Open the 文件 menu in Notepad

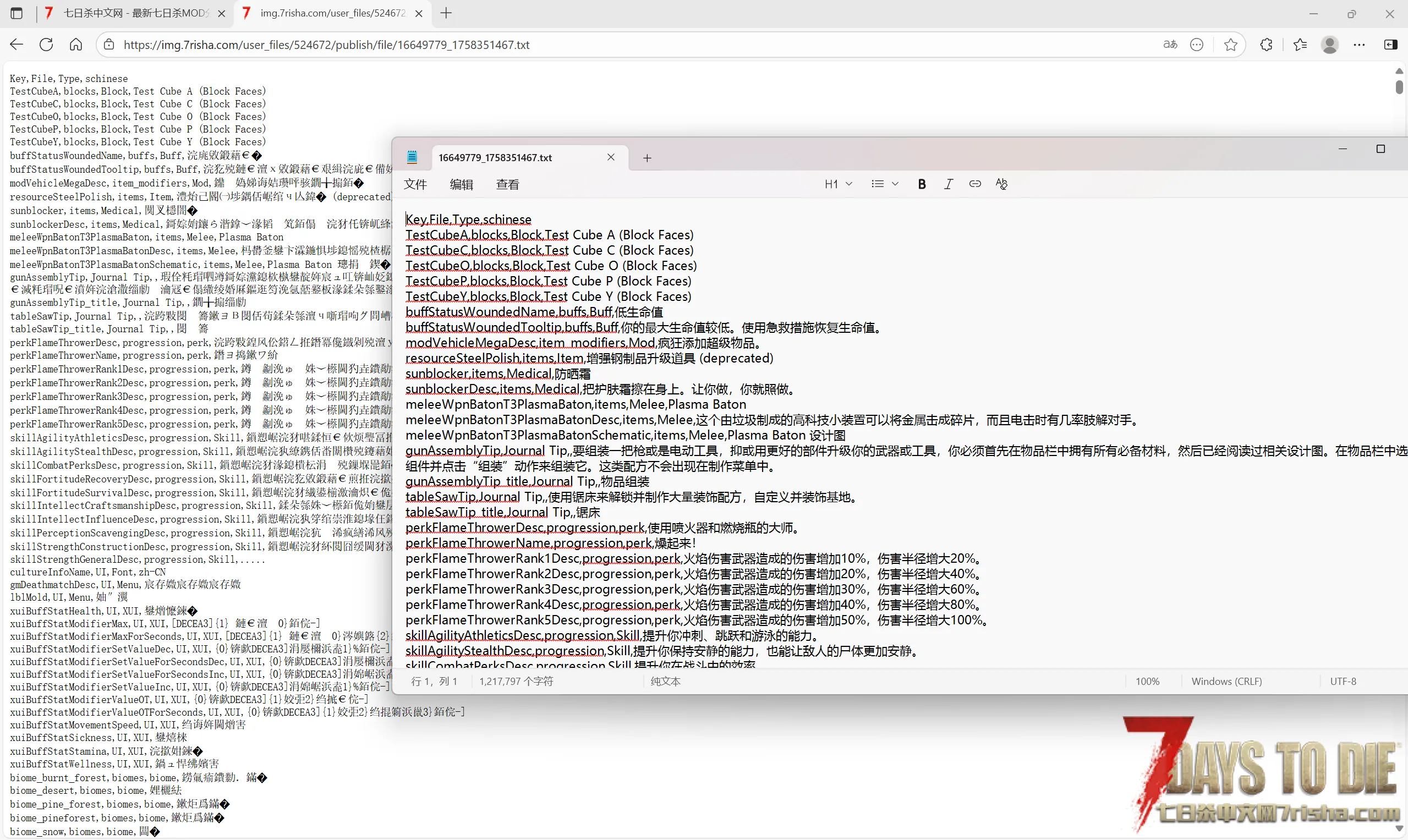[x=415, y=184]
